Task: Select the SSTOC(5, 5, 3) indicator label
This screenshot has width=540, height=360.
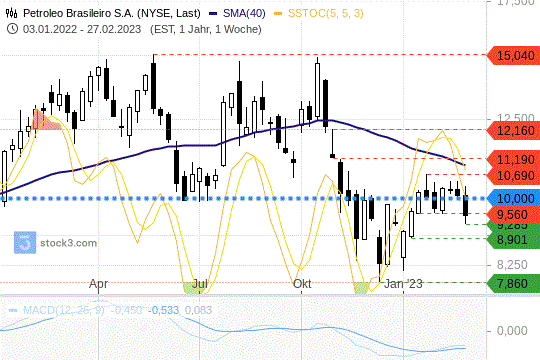Action: (x=326, y=13)
